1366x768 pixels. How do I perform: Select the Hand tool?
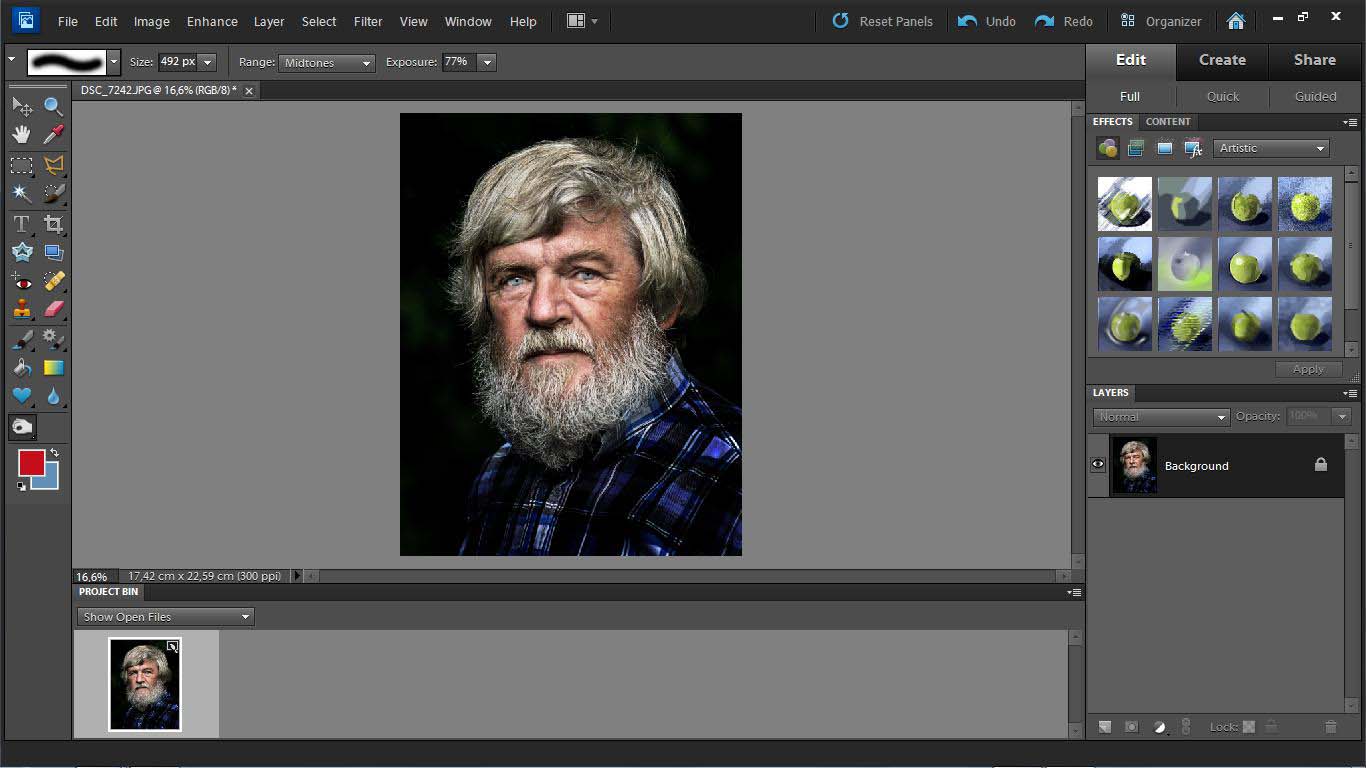pyautogui.click(x=21, y=135)
